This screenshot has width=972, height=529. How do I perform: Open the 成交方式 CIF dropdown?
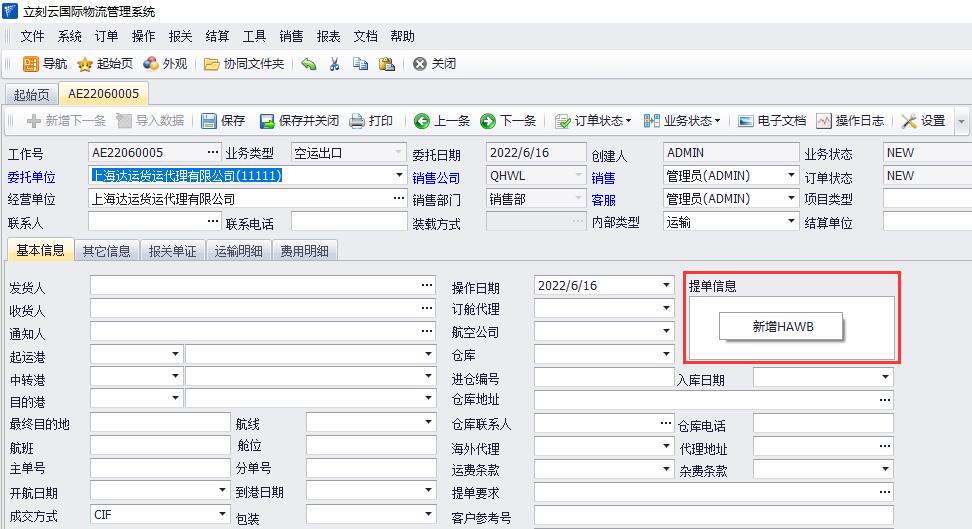click(x=222, y=516)
